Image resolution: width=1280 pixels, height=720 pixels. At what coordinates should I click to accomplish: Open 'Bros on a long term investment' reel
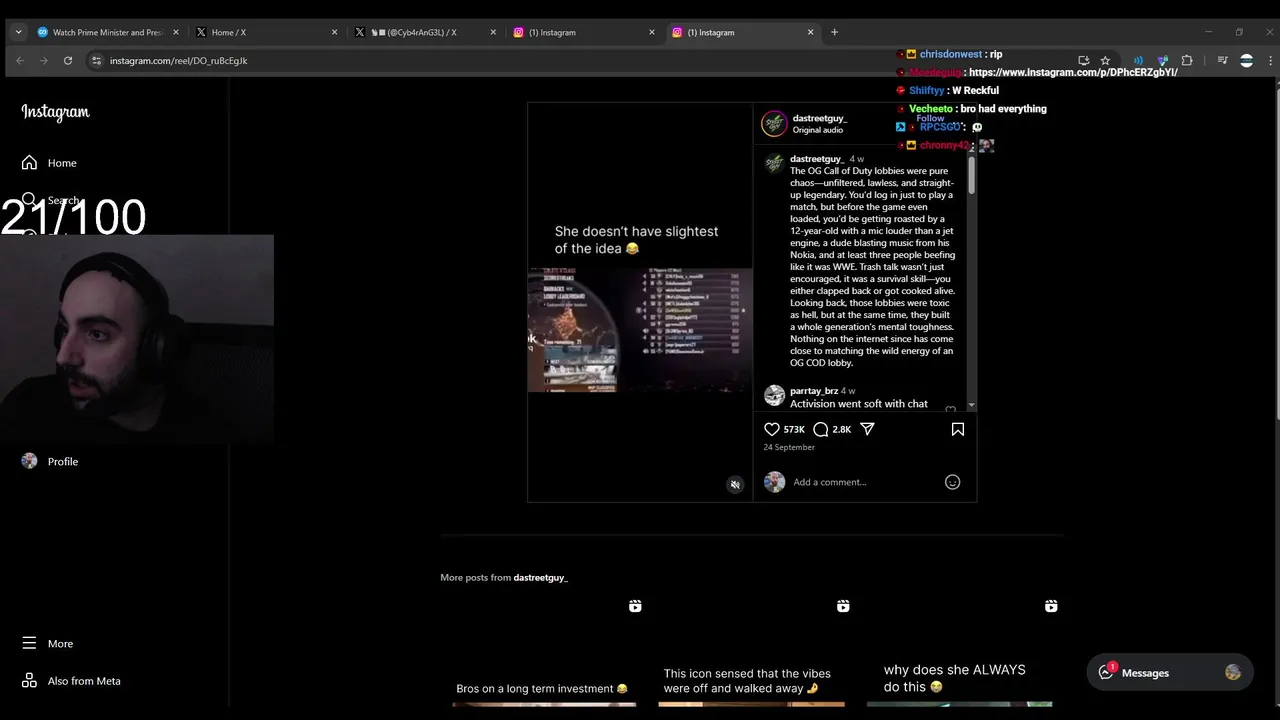544,652
